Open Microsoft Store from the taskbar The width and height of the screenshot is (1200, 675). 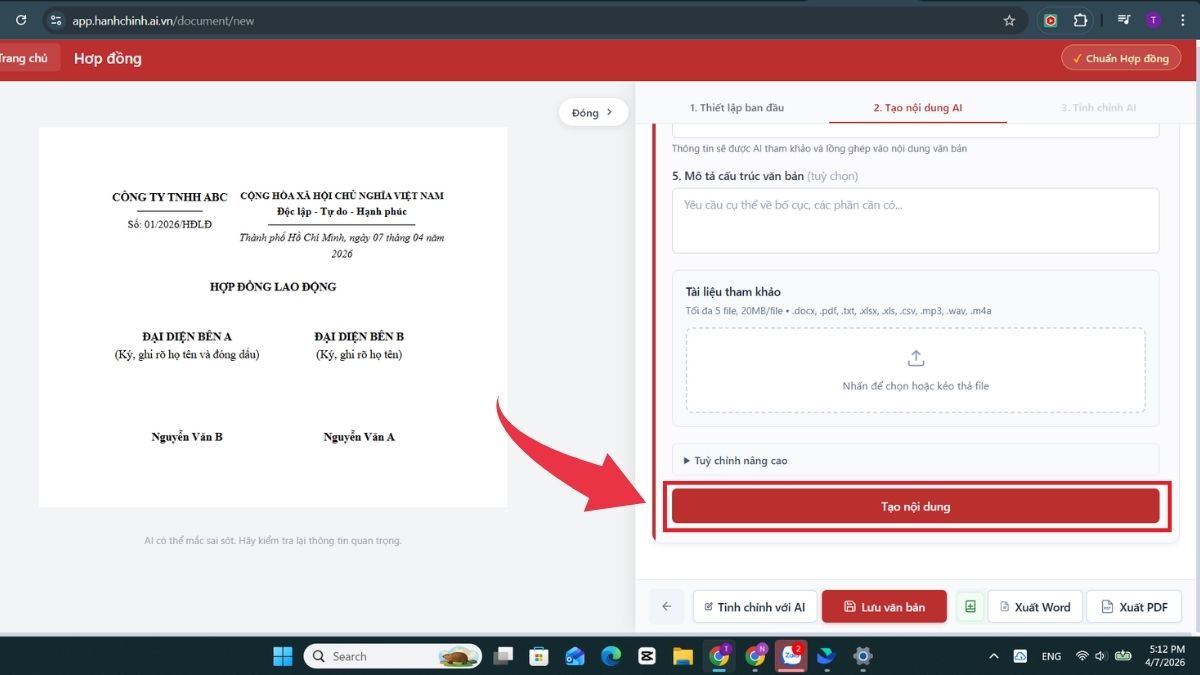[x=539, y=656]
